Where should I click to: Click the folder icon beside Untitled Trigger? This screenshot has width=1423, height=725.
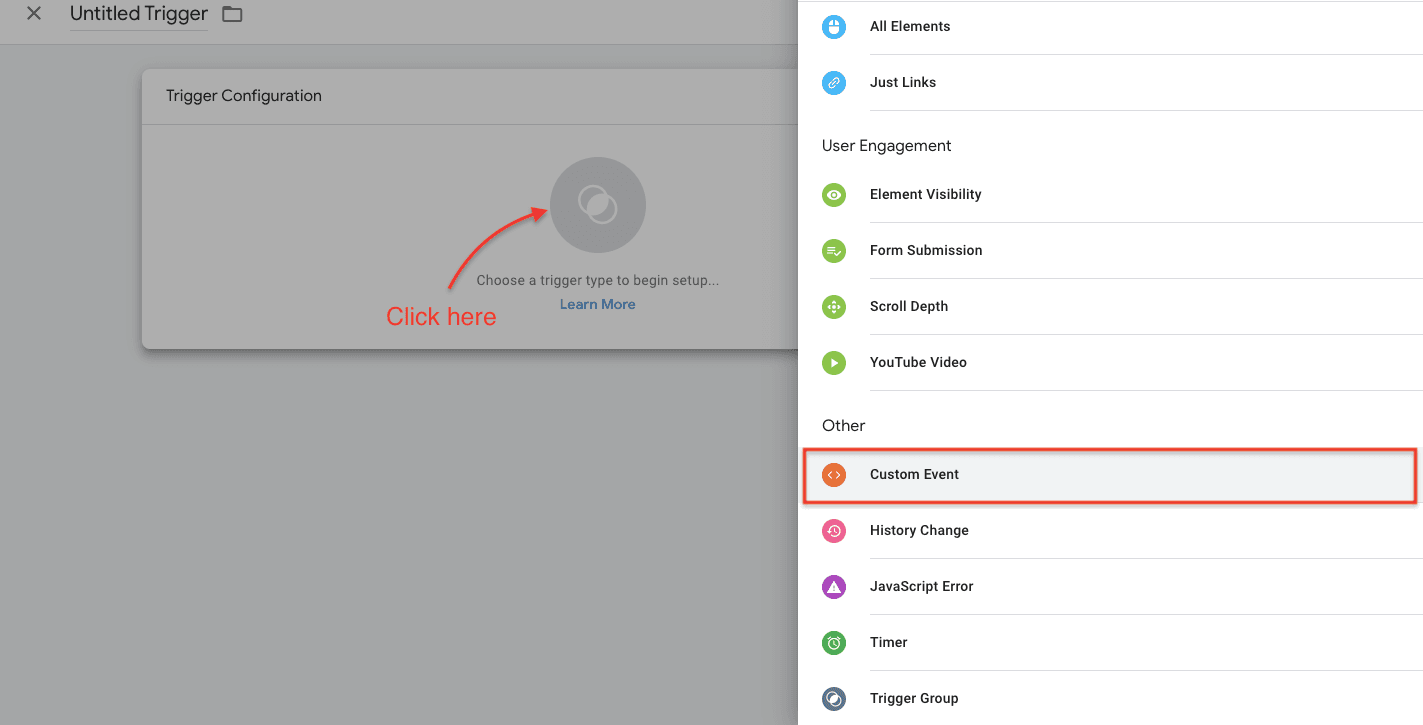coord(232,14)
